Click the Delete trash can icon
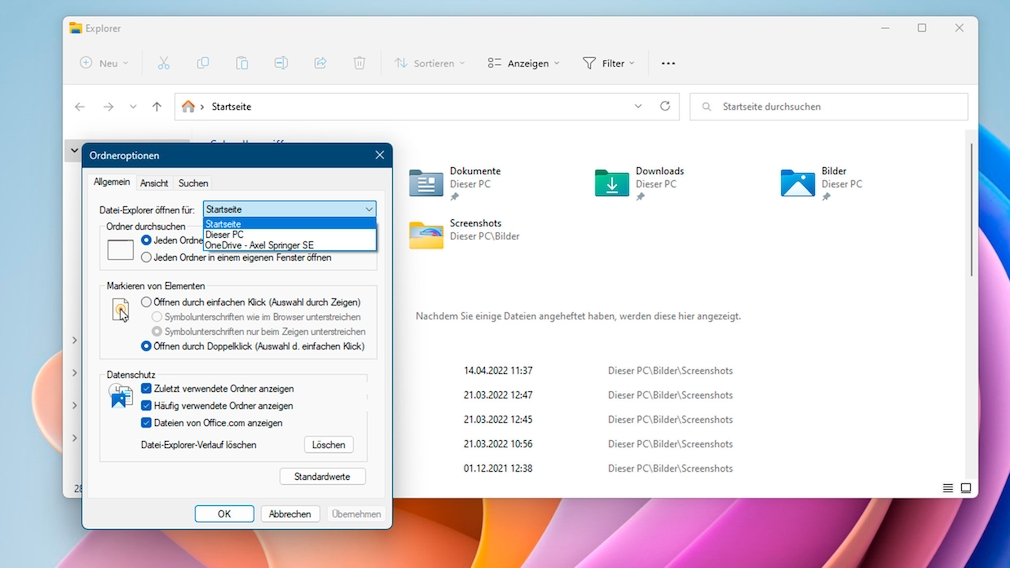The image size is (1010, 568). [x=359, y=63]
